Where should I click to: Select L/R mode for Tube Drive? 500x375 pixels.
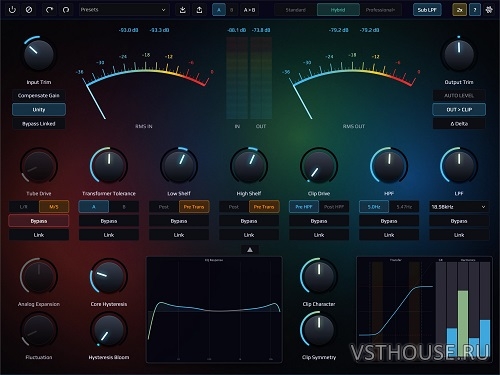coord(24,207)
